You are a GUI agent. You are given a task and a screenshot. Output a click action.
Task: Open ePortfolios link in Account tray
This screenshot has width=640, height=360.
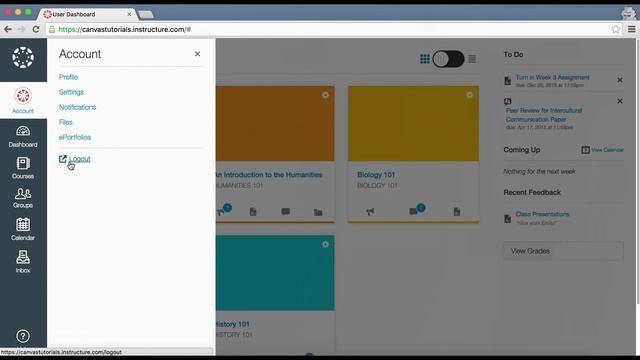(75, 137)
